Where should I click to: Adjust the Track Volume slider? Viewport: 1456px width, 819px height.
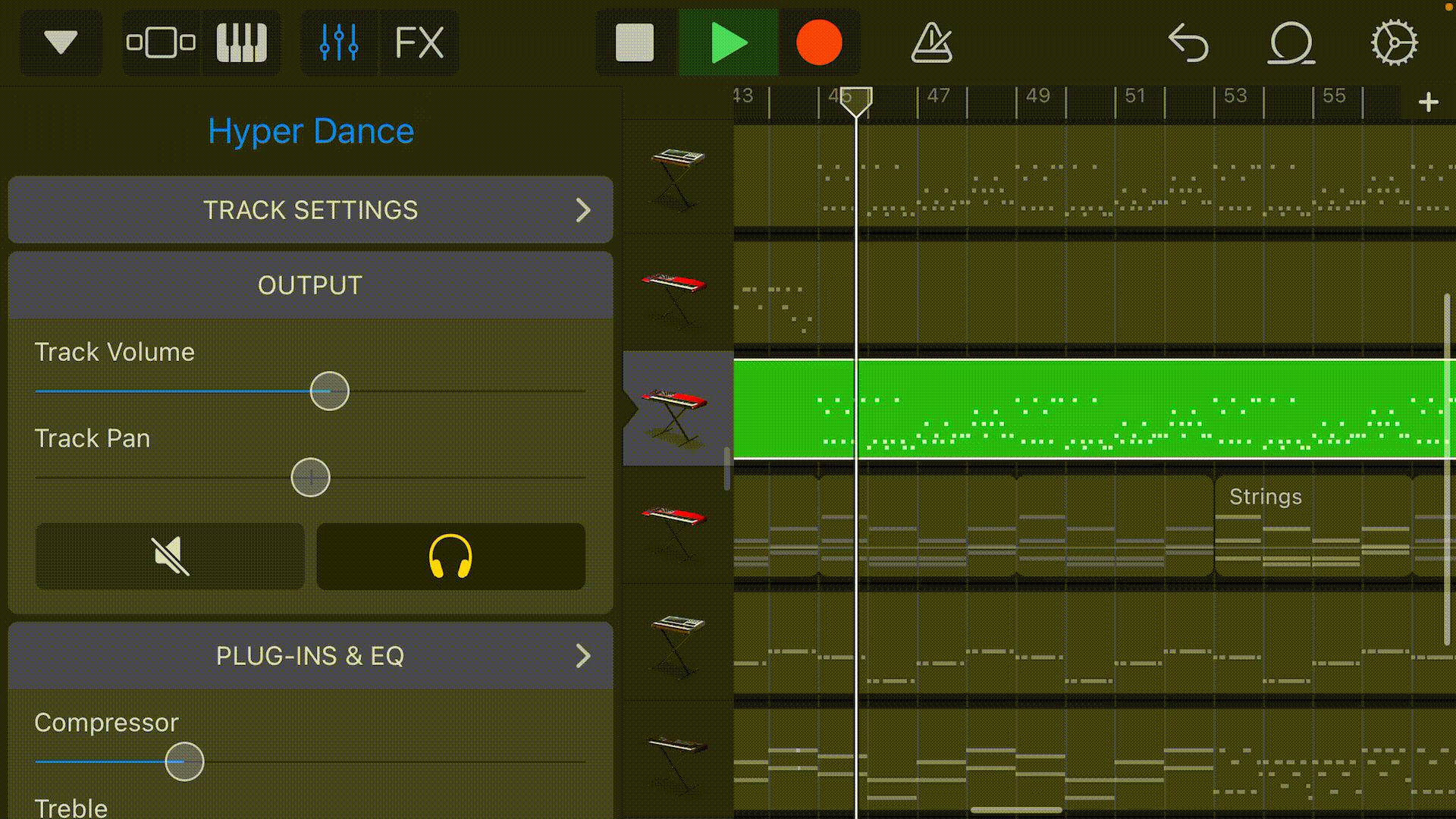click(x=329, y=391)
